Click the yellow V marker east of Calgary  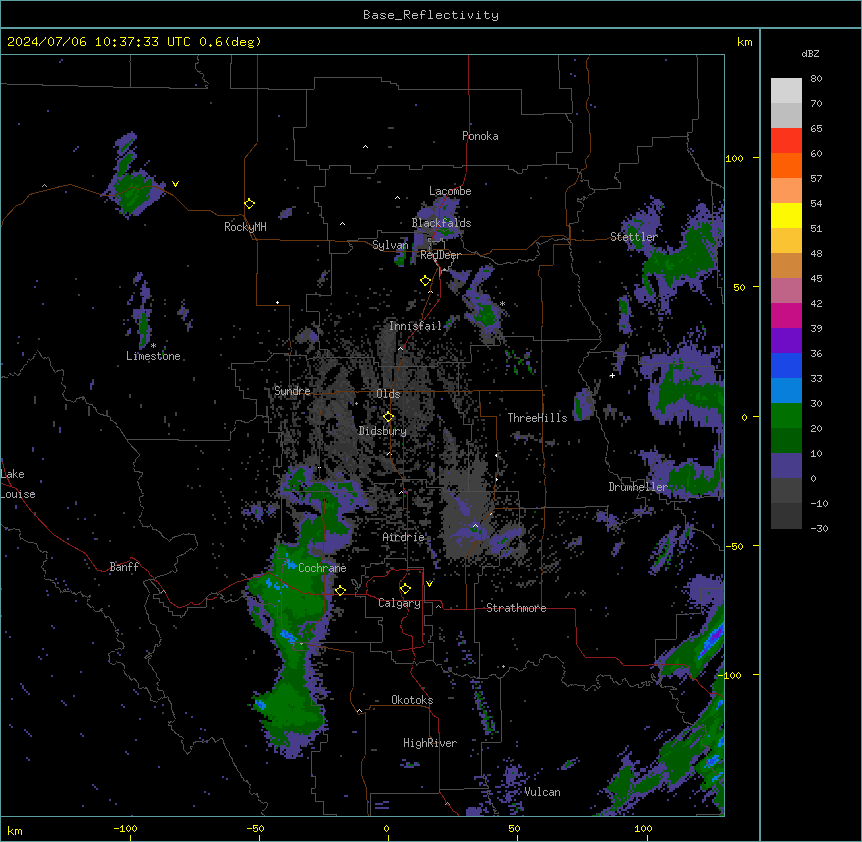click(429, 584)
